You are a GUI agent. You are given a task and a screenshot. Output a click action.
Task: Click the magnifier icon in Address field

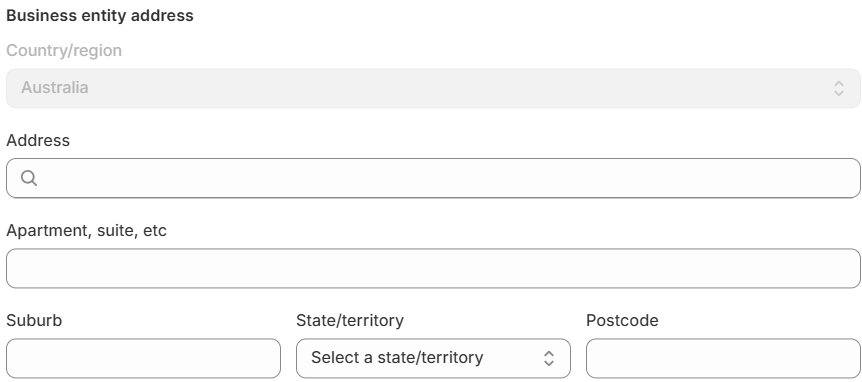point(29,178)
